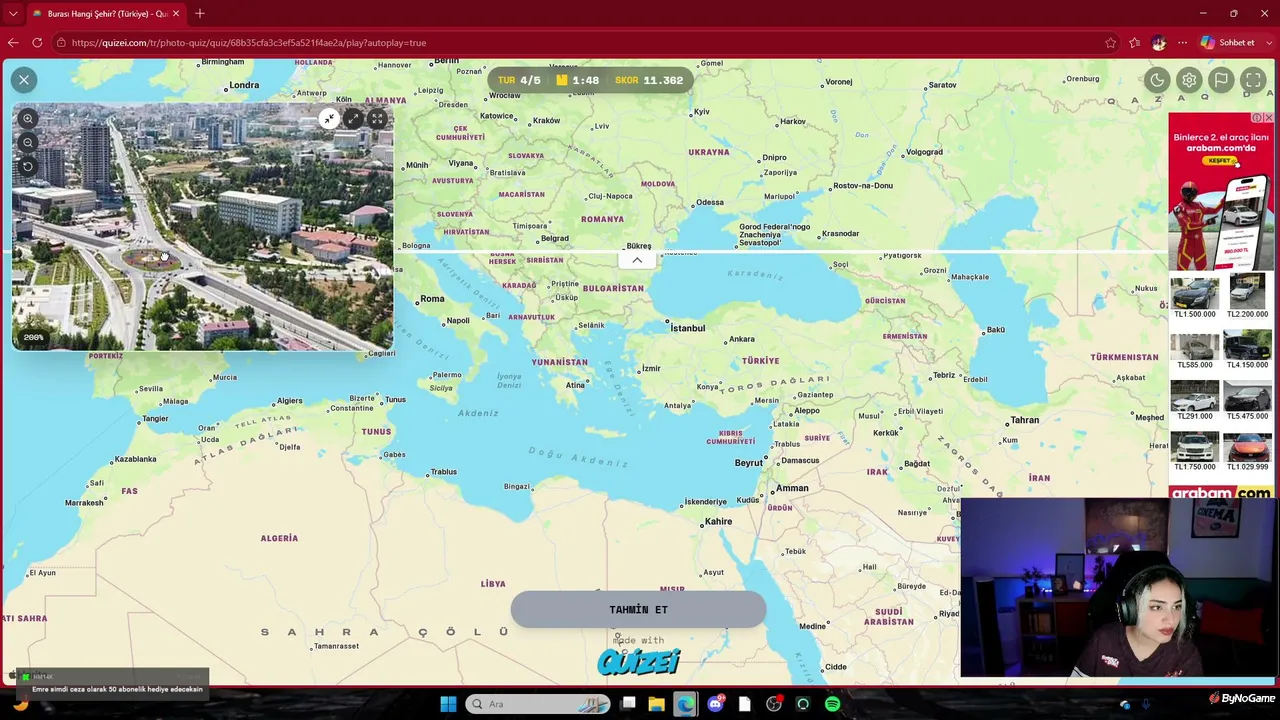Add this page to favorites
The image size is (1280, 720).
1110,43
